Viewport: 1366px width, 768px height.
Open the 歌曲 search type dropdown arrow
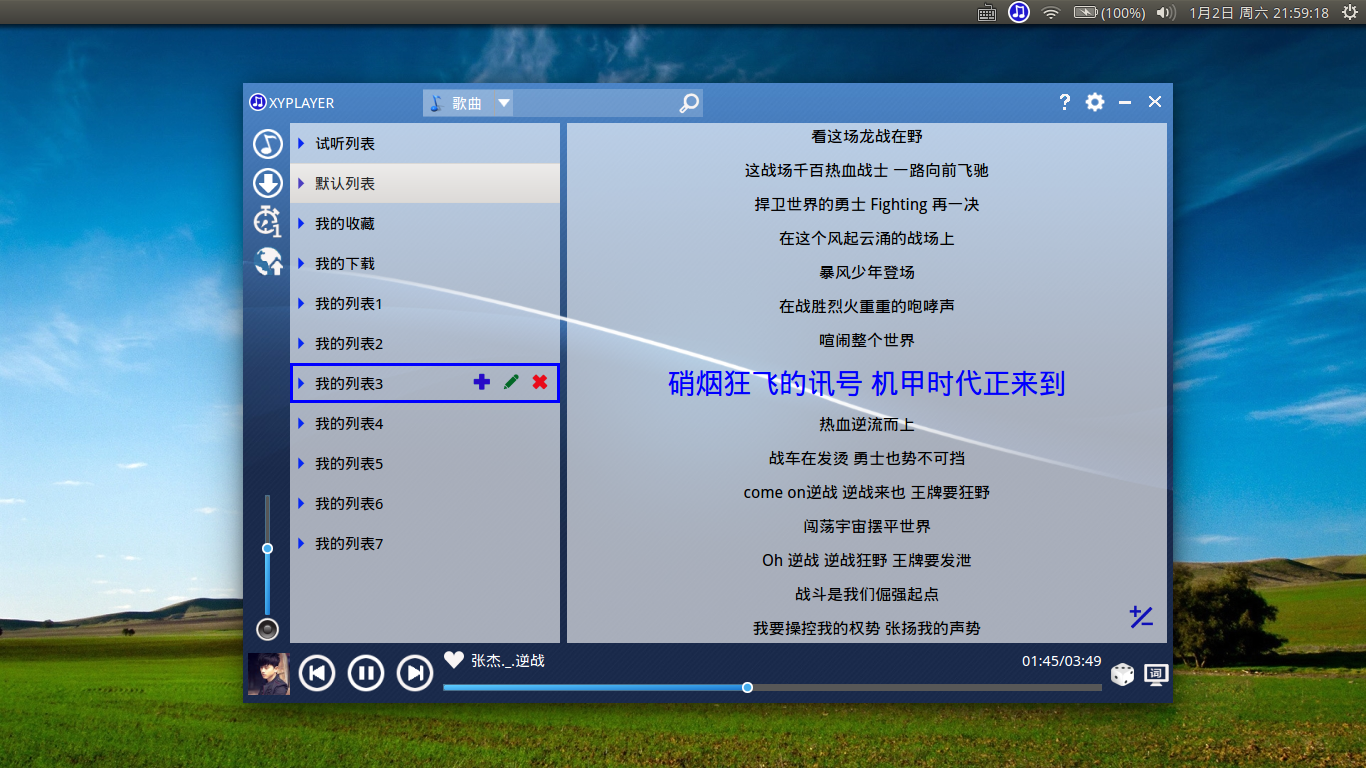point(504,103)
